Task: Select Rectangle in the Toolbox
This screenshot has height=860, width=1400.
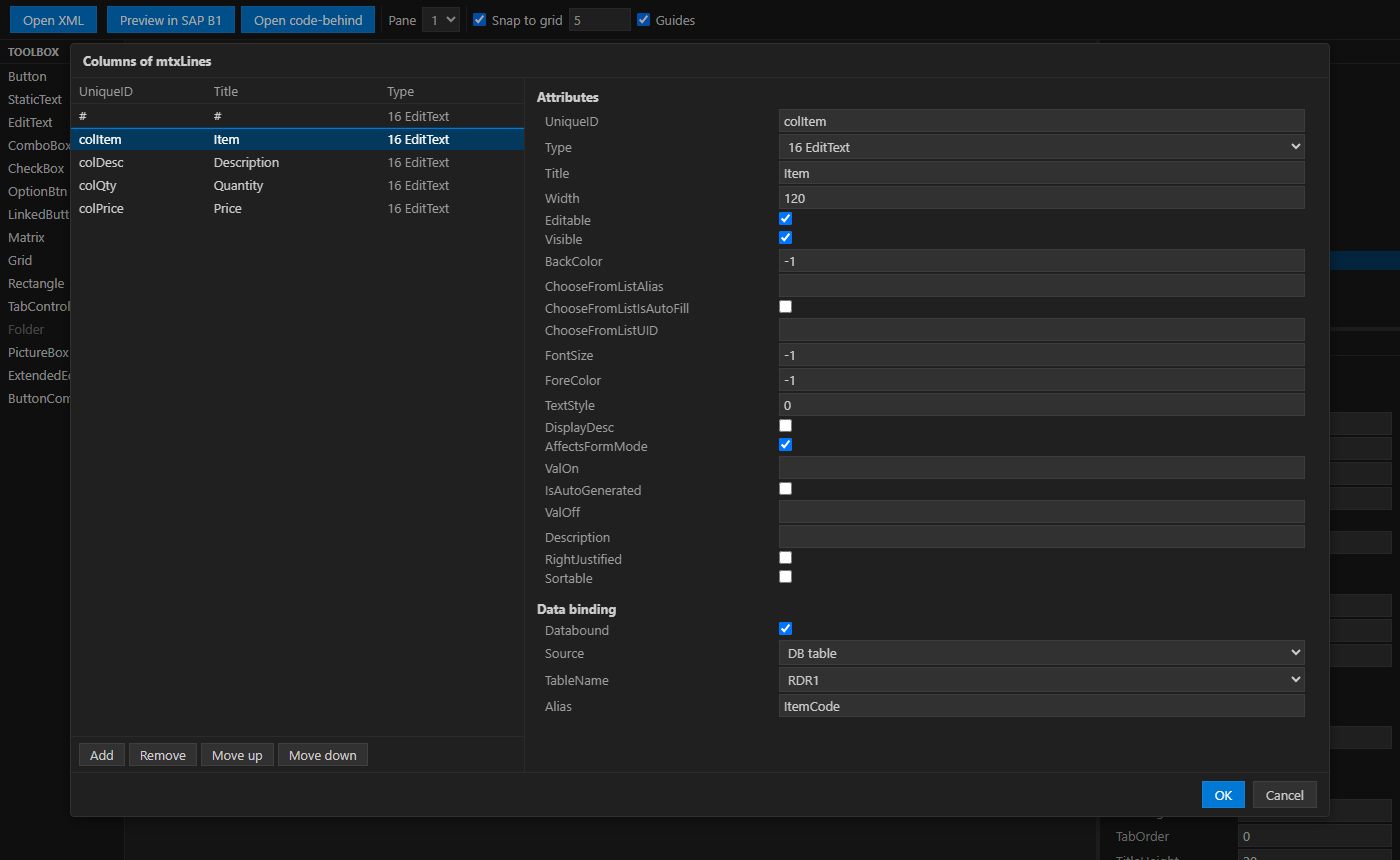Action: pyautogui.click(x=36, y=283)
